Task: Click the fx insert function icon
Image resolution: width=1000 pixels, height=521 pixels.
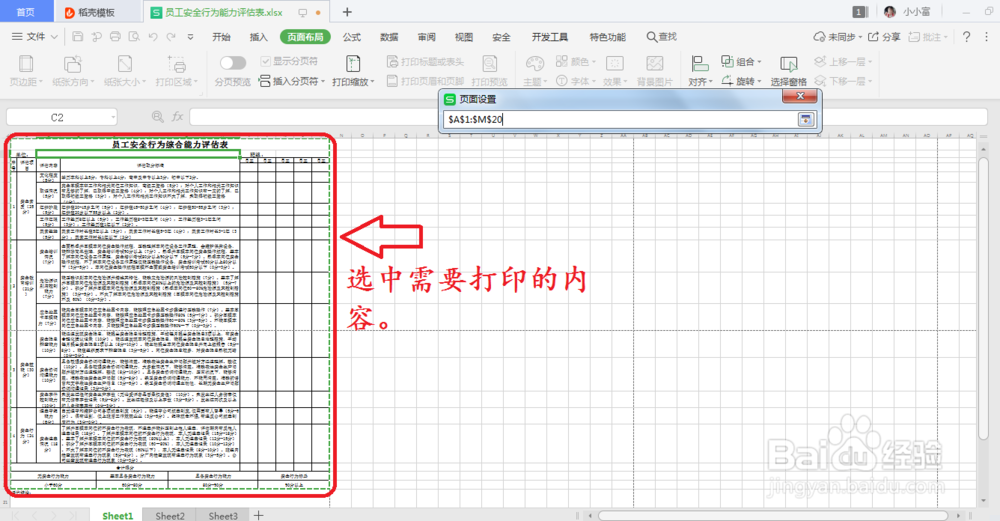Action: pyautogui.click(x=177, y=117)
